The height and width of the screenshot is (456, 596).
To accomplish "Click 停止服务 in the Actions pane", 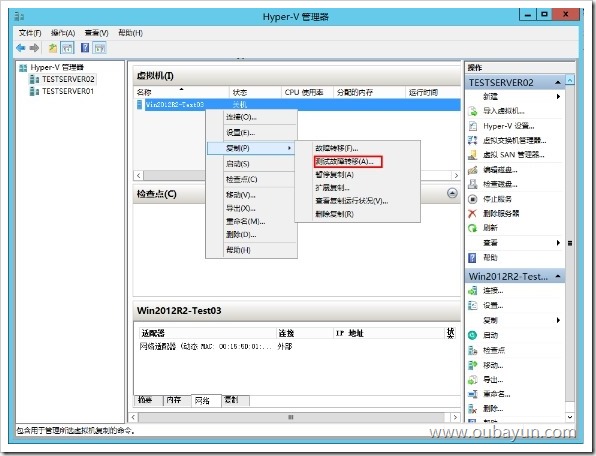I will click(x=497, y=199).
